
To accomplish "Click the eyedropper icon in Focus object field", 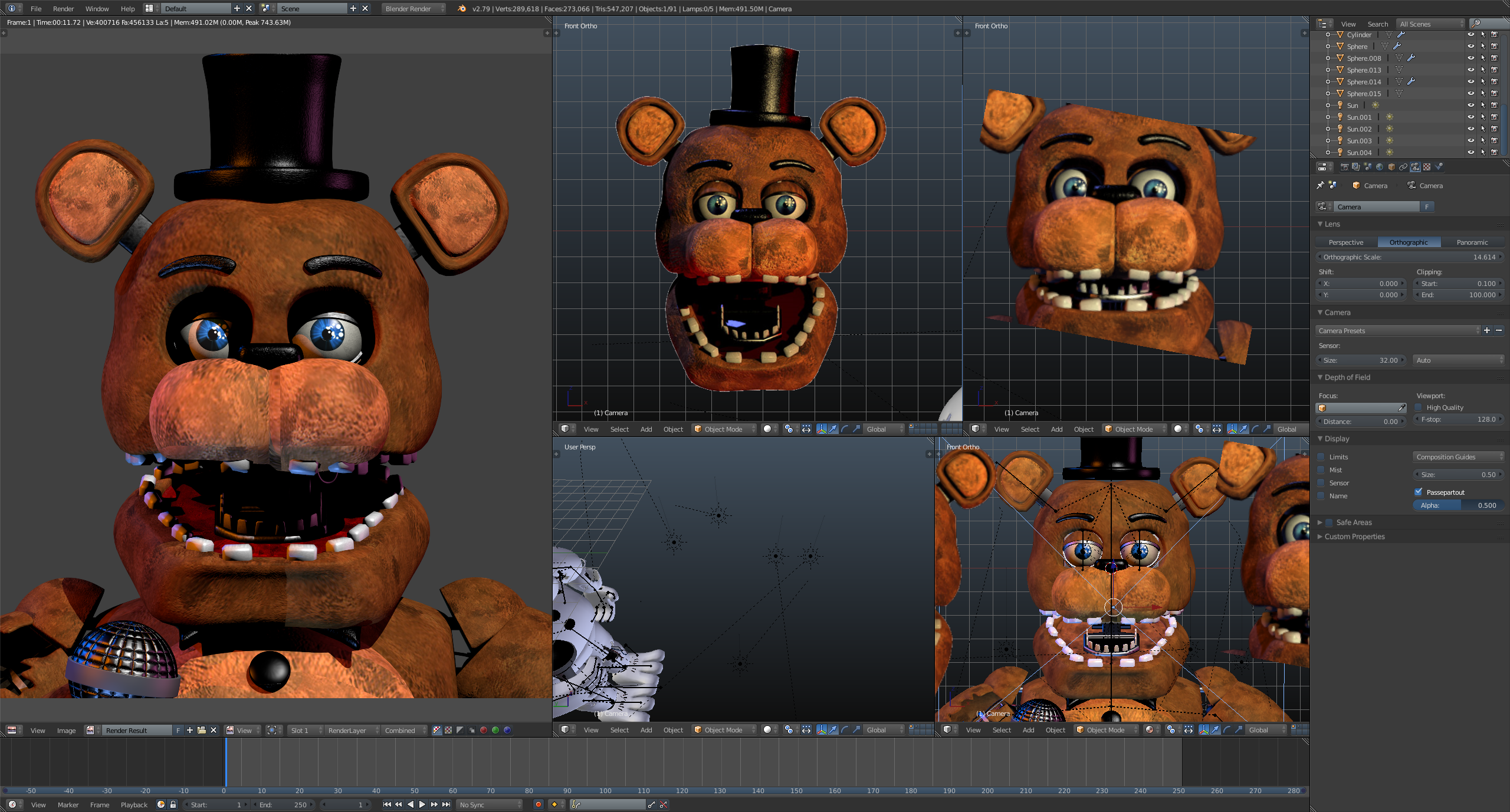I will 1401,407.
